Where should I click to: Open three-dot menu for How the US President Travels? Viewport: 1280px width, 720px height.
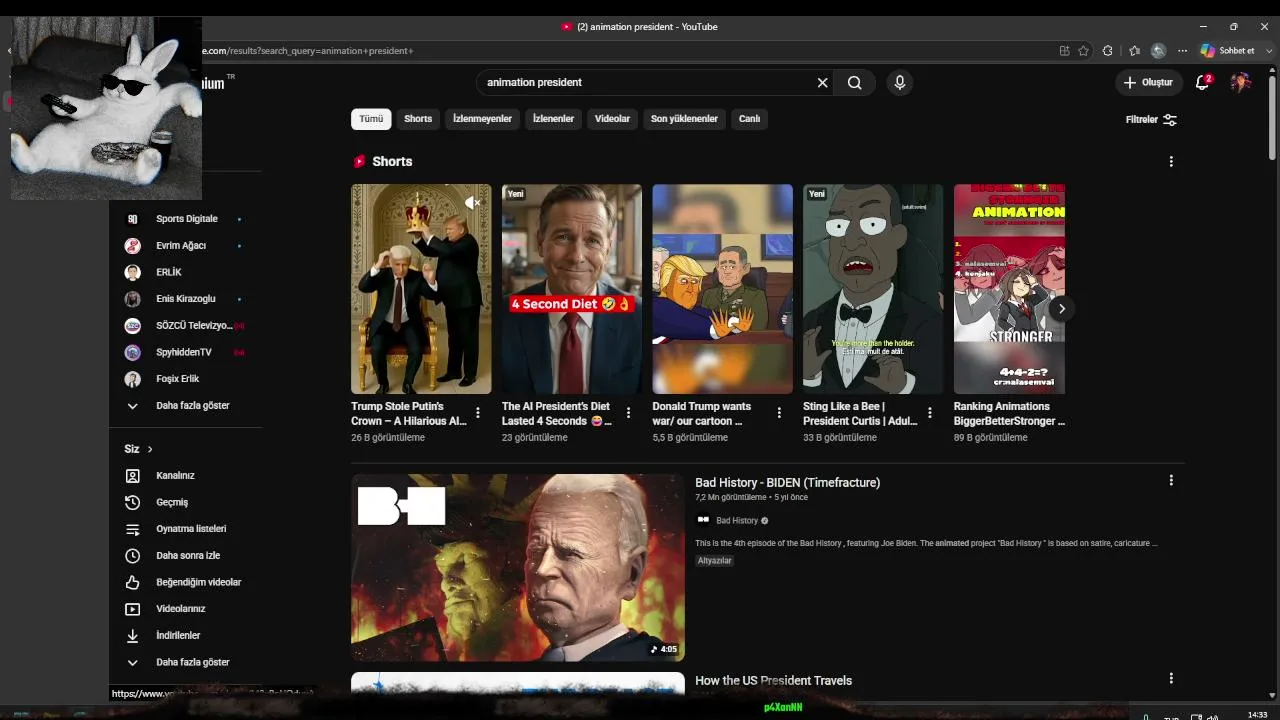[1171, 678]
